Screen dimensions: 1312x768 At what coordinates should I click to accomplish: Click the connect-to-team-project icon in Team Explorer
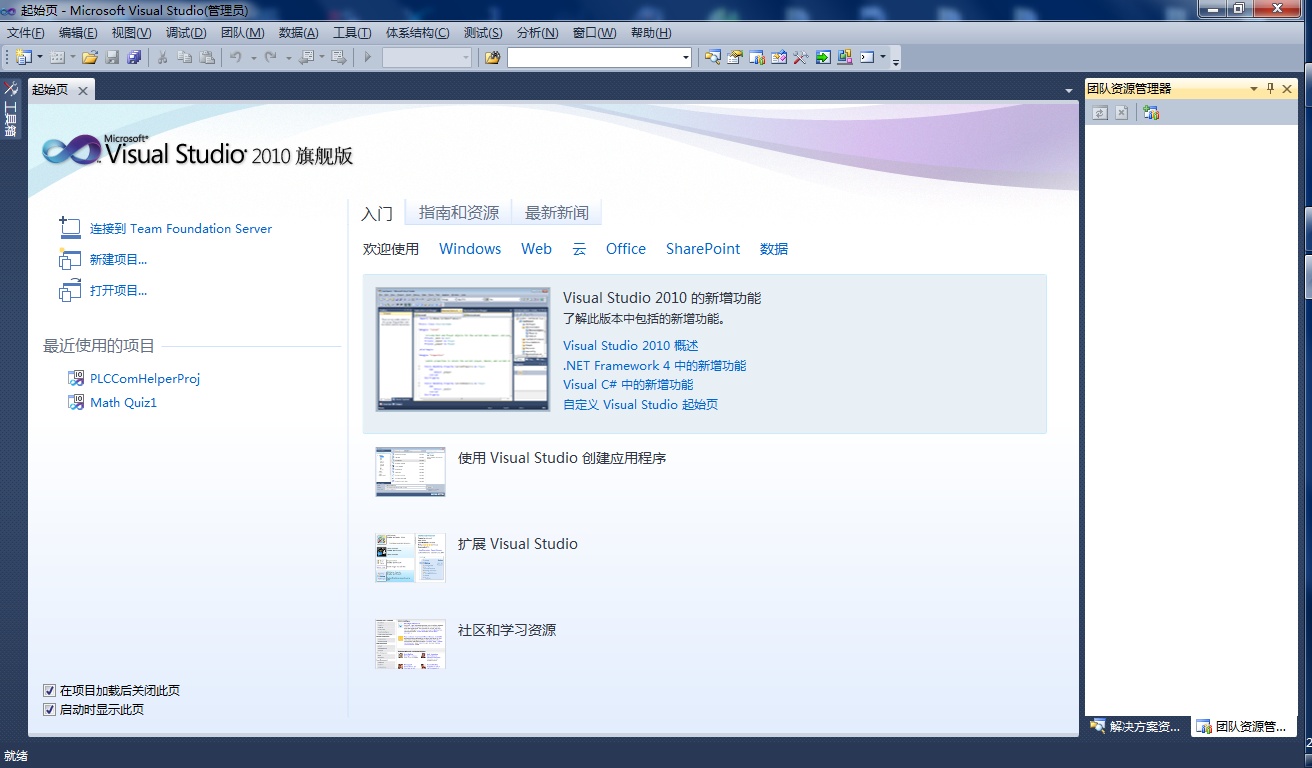(1152, 112)
